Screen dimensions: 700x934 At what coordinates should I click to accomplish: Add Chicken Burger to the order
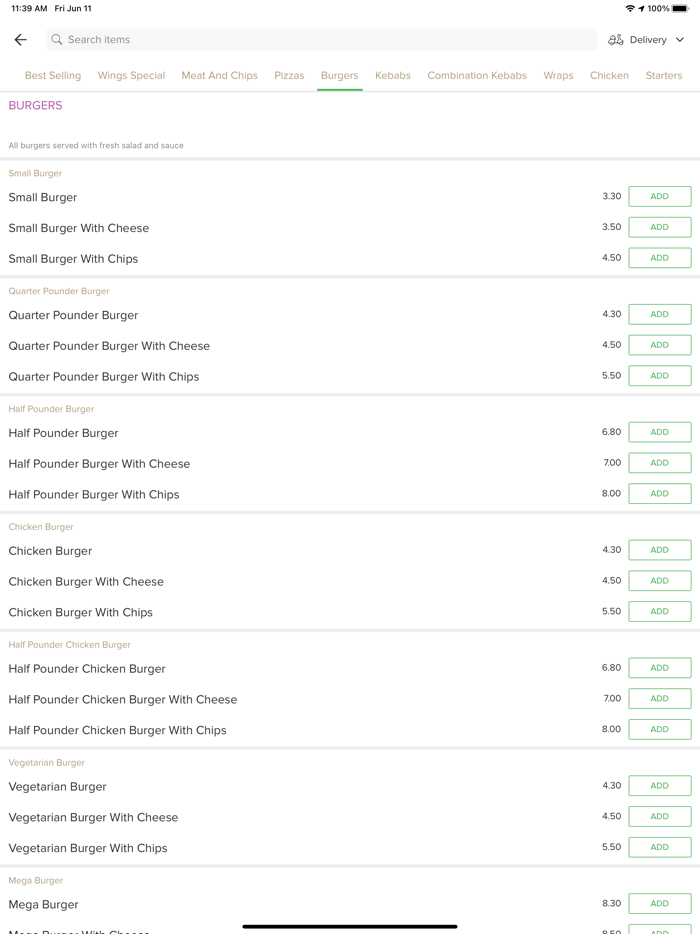tap(659, 550)
